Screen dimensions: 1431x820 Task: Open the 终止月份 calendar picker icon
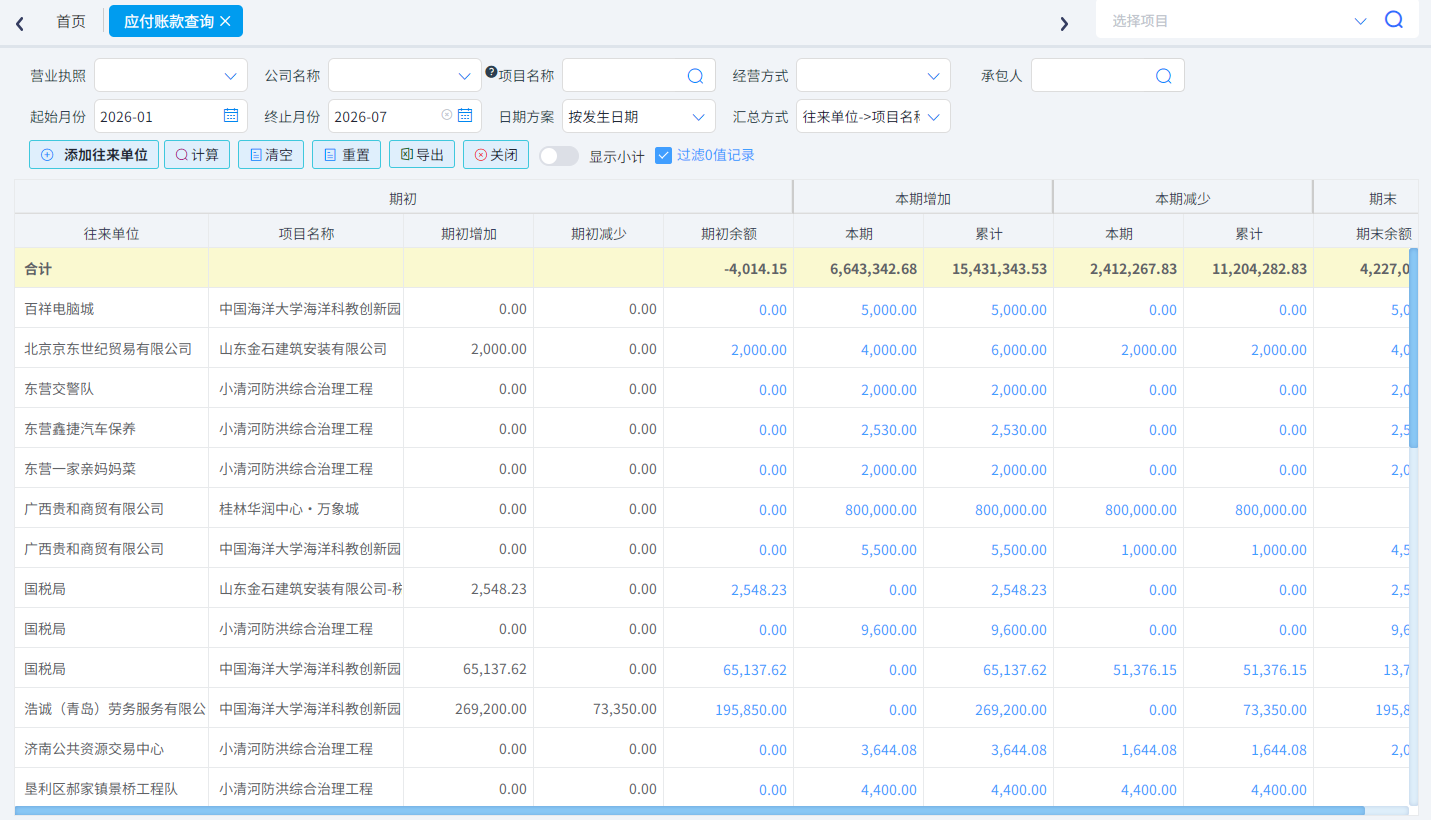465,115
